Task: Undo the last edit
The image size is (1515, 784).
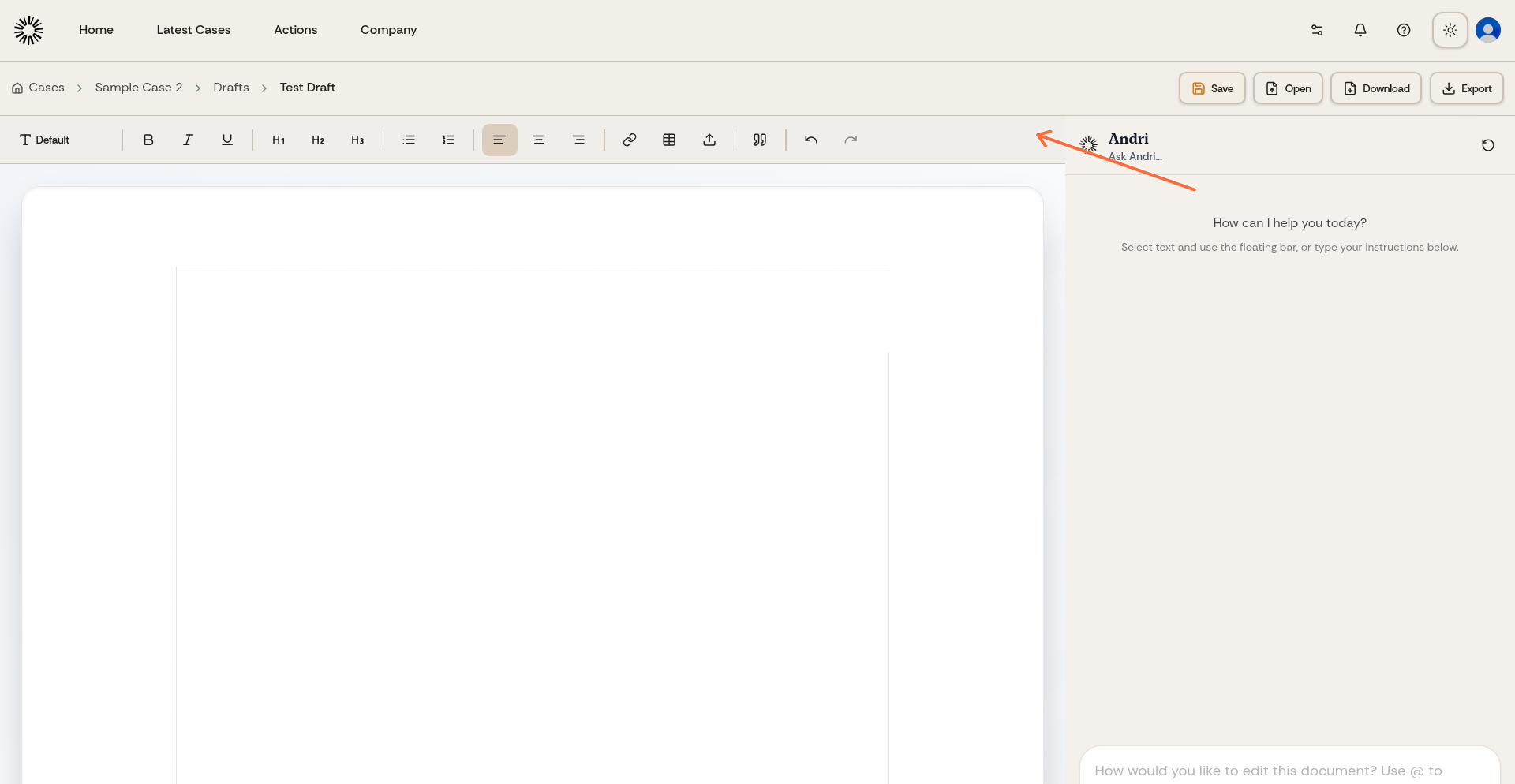Action: (810, 140)
